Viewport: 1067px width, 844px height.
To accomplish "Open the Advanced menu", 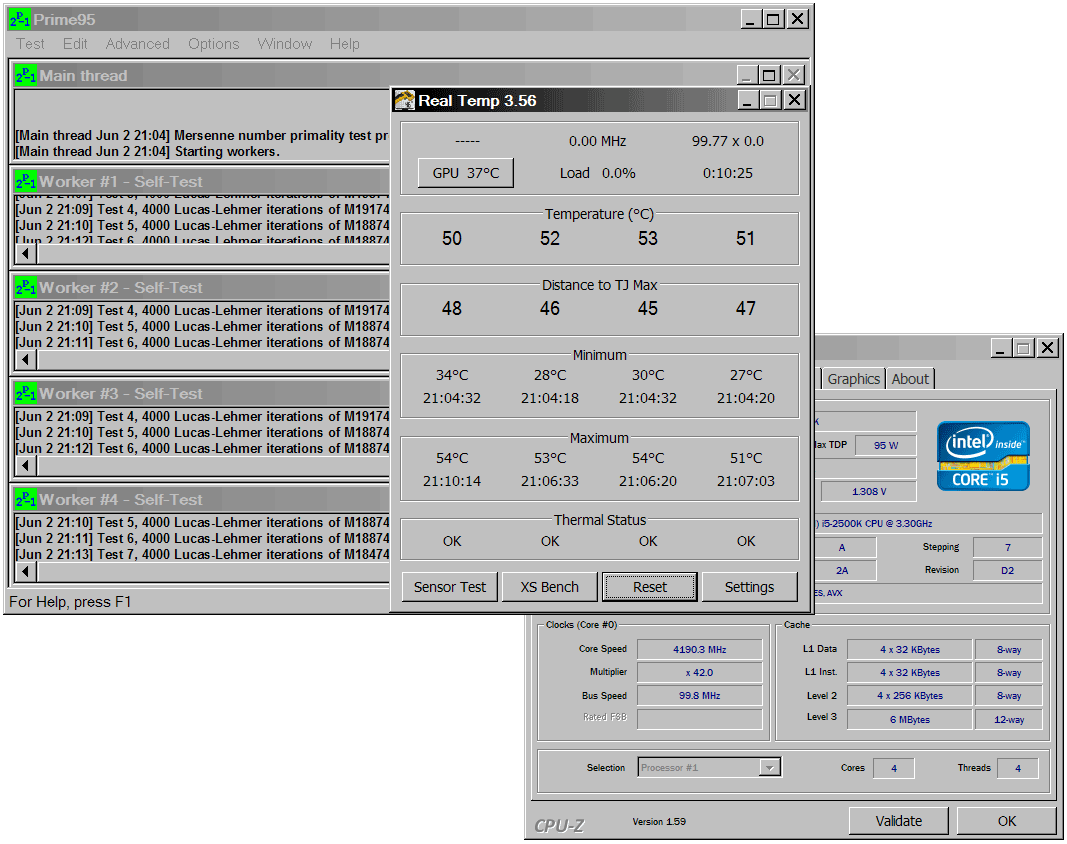I will coord(137,44).
